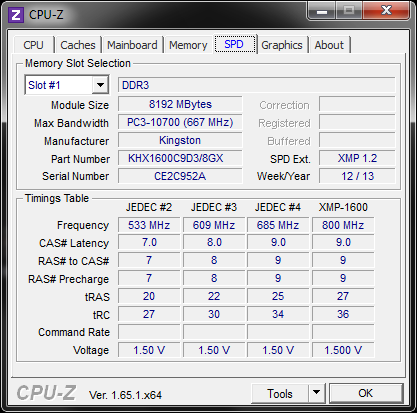
Task: Click the JEDEC #4 tRAS value 25
Action: click(x=278, y=296)
